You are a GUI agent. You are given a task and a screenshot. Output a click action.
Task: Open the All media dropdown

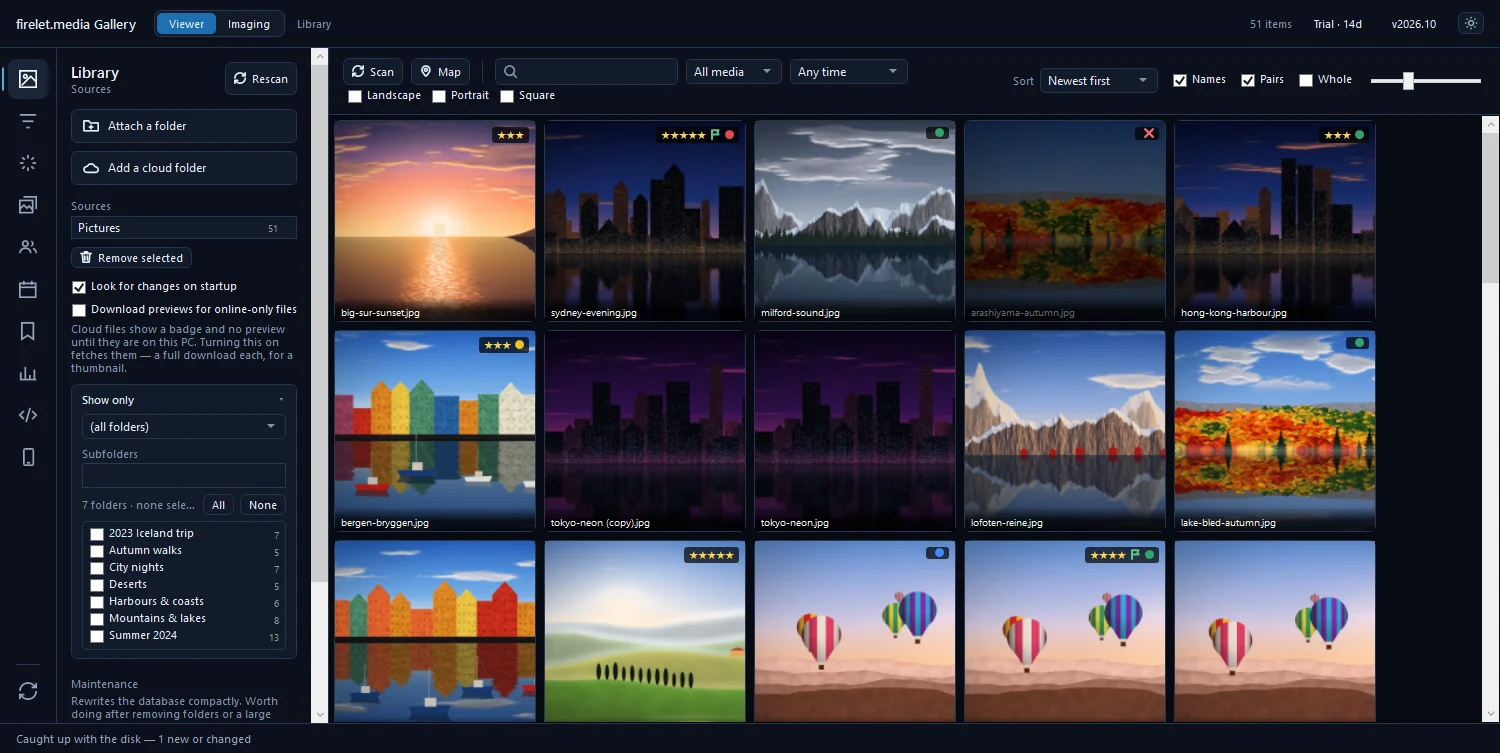734,72
